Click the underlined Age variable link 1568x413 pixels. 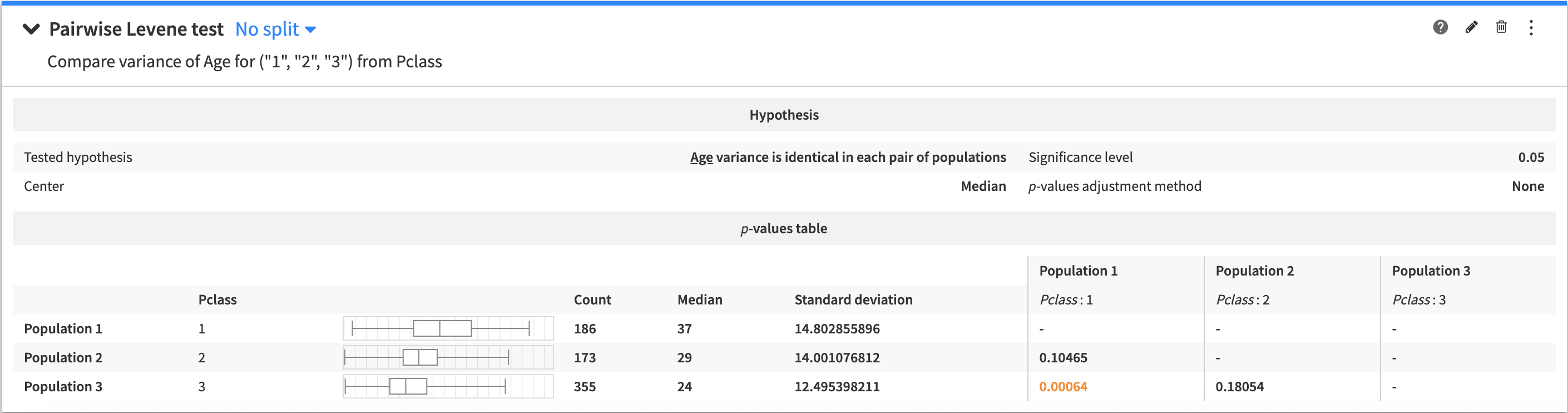(701, 157)
